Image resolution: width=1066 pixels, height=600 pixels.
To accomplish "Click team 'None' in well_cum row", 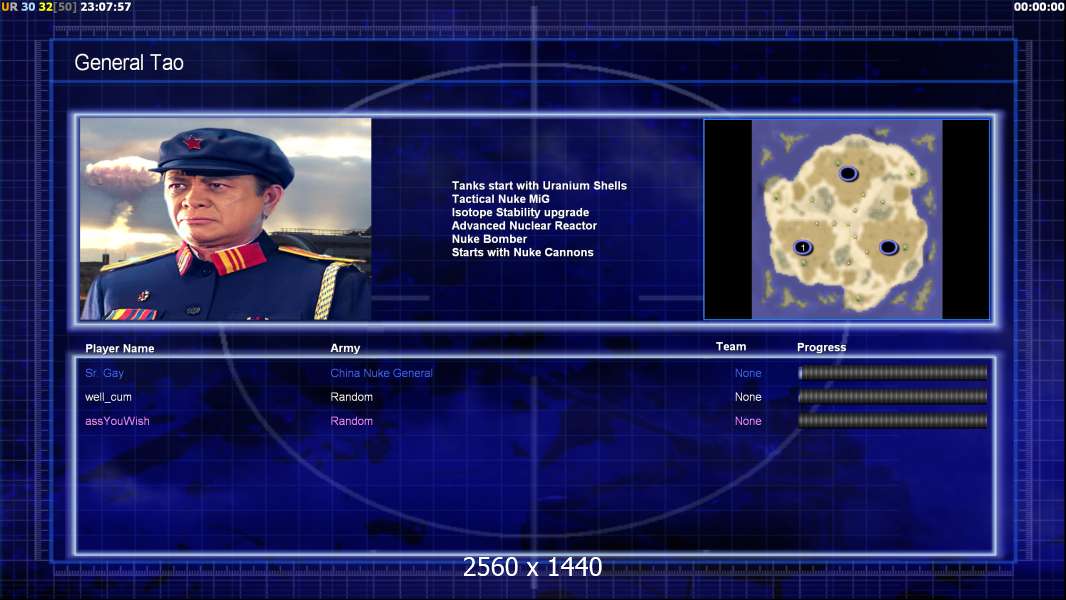I will pos(748,397).
